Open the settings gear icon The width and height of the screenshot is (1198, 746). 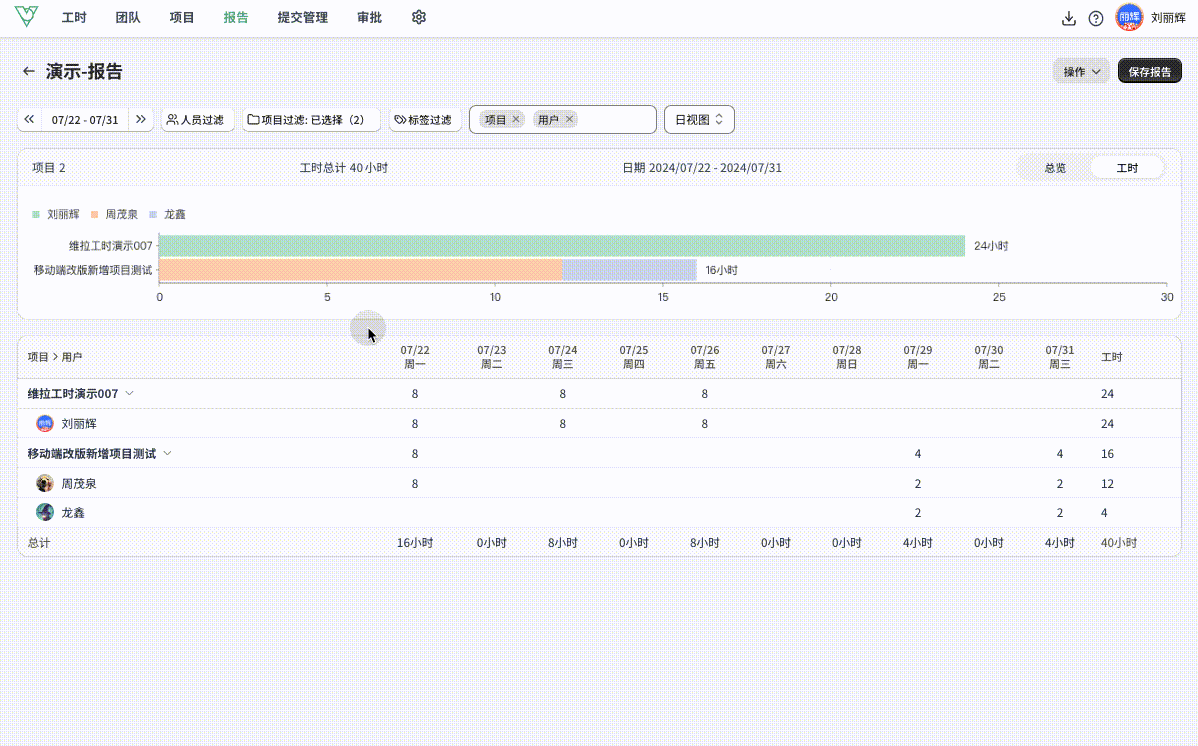pyautogui.click(x=419, y=17)
